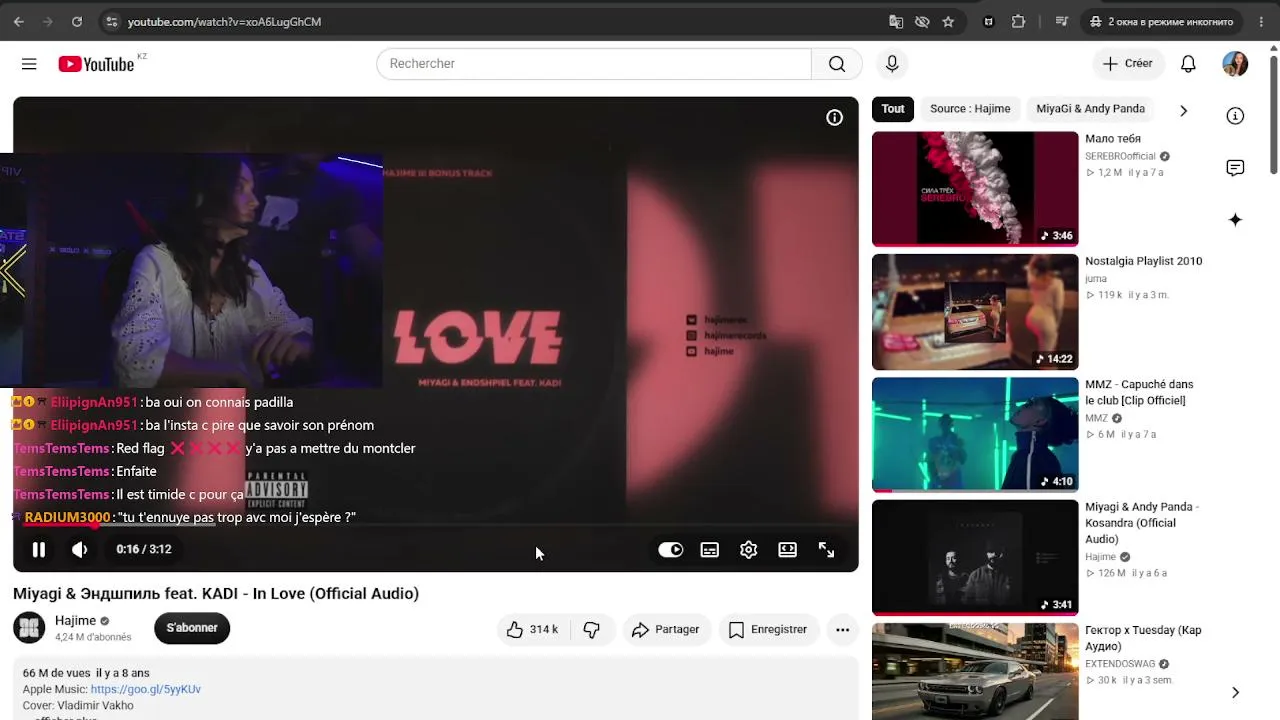This screenshot has height=720, width=1280.
Task: Subscribe with the S'abonner button
Action: click(192, 628)
